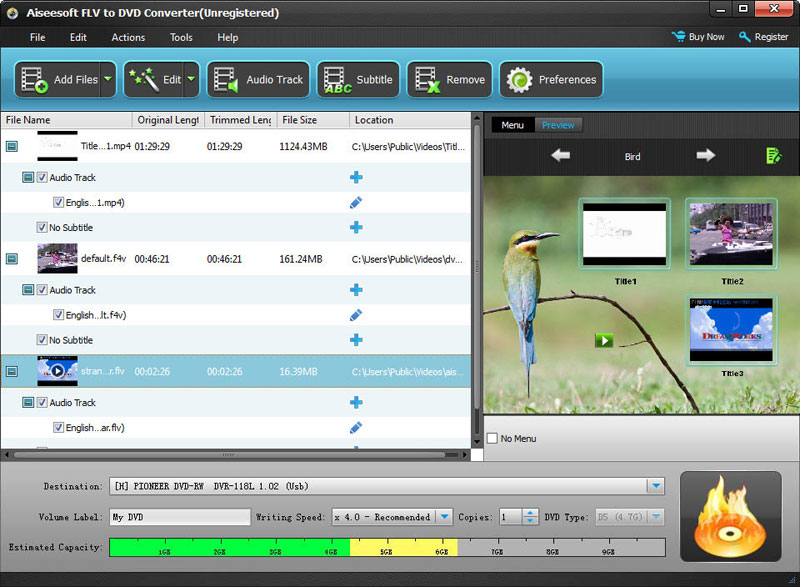Select the Title1 thumbnail in menu preview

(x=624, y=234)
